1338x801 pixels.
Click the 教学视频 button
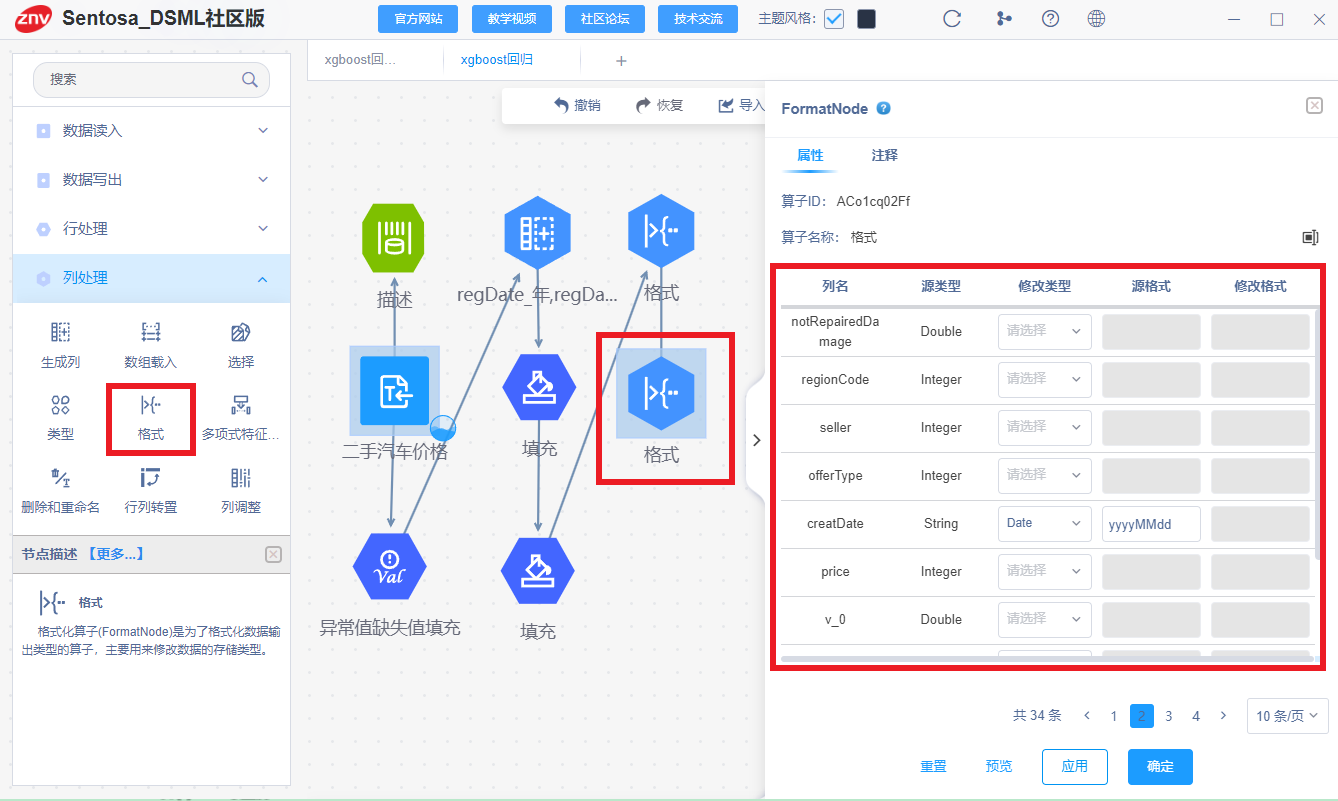511,19
